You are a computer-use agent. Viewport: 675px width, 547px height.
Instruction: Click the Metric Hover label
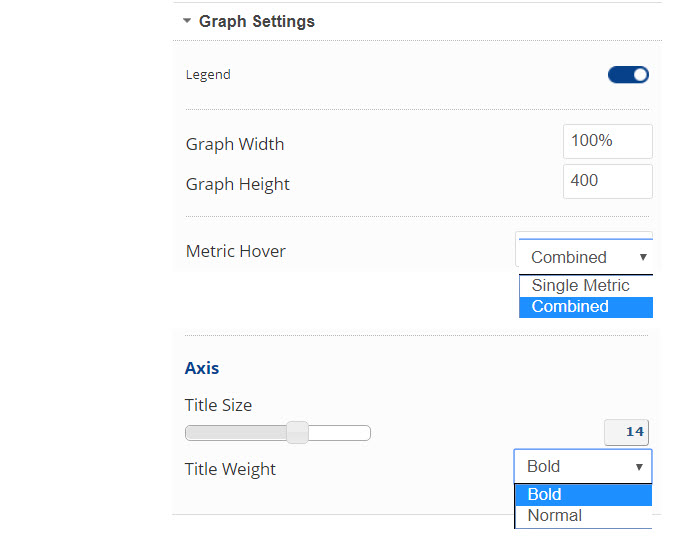point(236,251)
